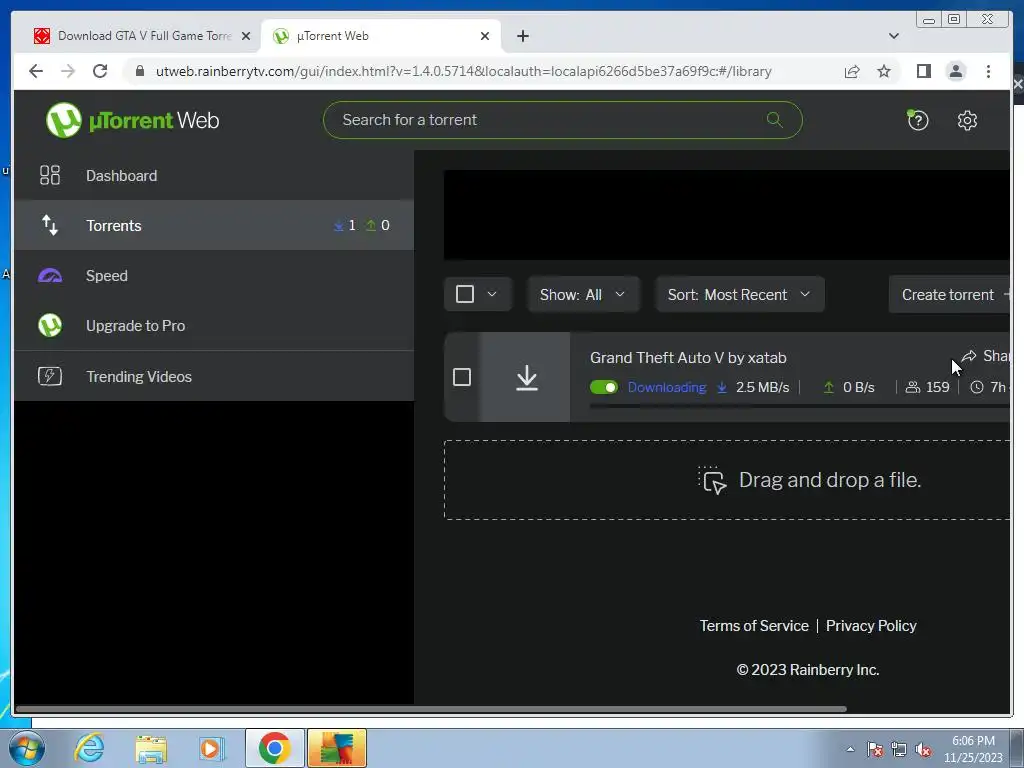The image size is (1024, 768).
Task: Click the blue Downloading status text
Action: click(667, 387)
